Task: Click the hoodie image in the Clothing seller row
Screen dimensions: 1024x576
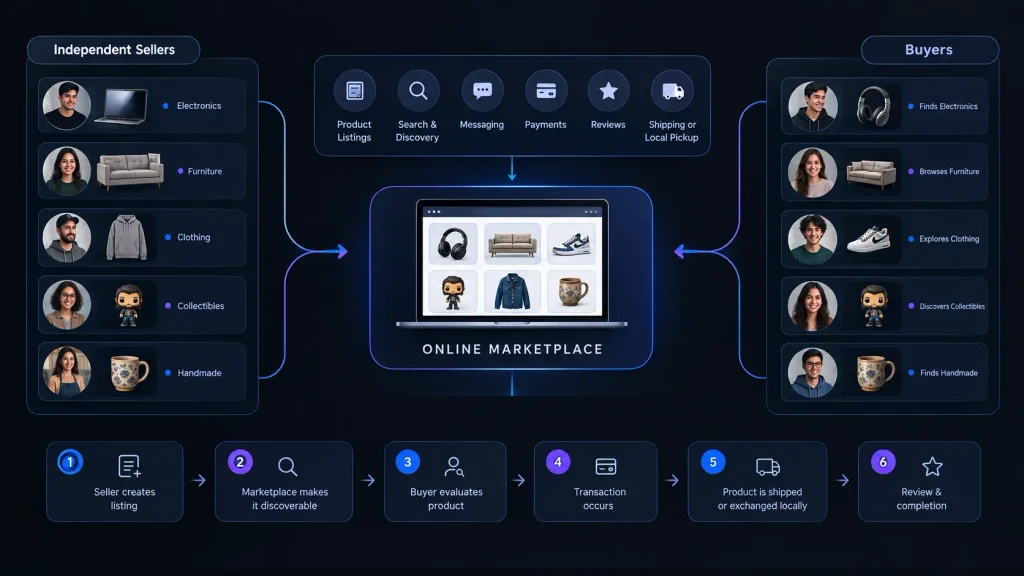Action: [127, 237]
